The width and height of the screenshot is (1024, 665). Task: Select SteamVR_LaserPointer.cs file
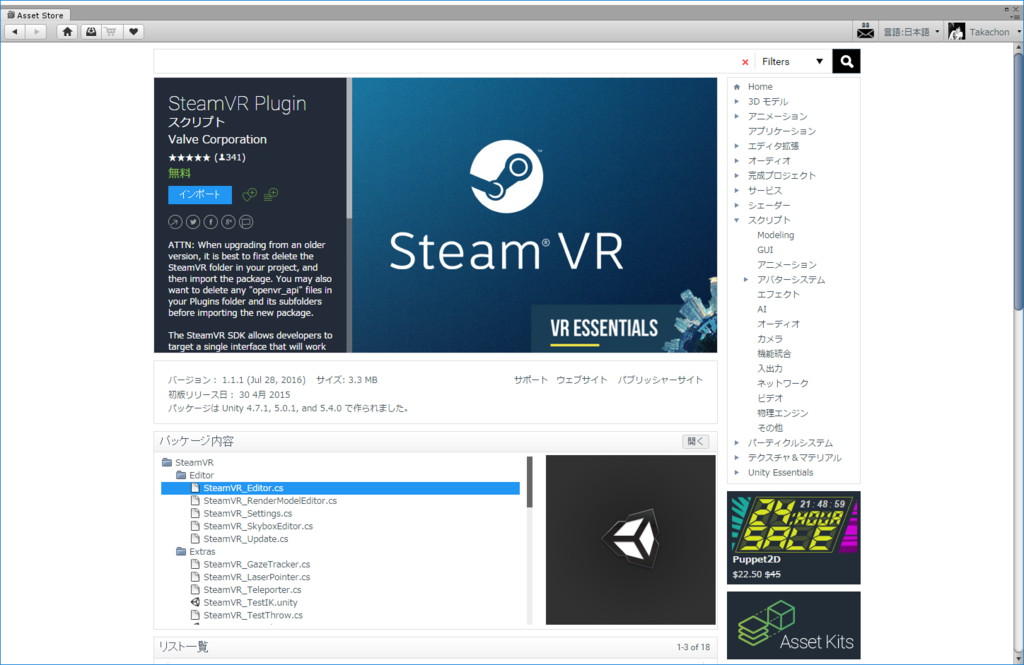tap(257, 577)
